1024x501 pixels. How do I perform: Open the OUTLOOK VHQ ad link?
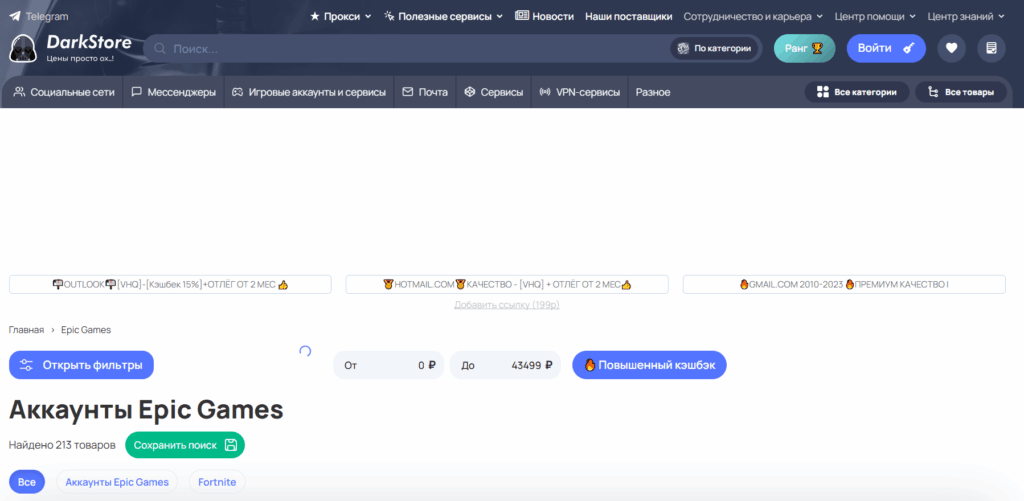(170, 284)
